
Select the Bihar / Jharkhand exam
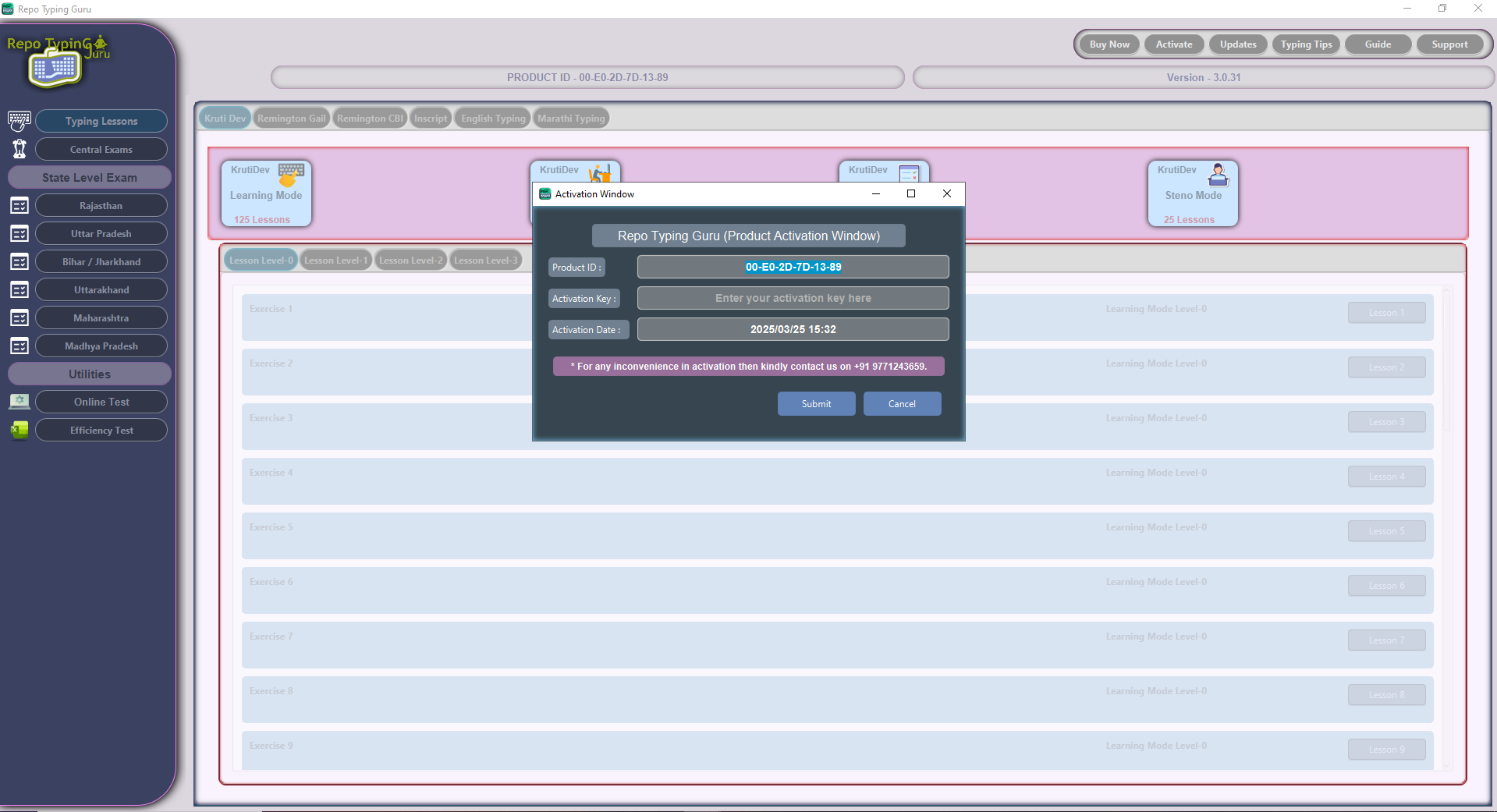(x=101, y=261)
